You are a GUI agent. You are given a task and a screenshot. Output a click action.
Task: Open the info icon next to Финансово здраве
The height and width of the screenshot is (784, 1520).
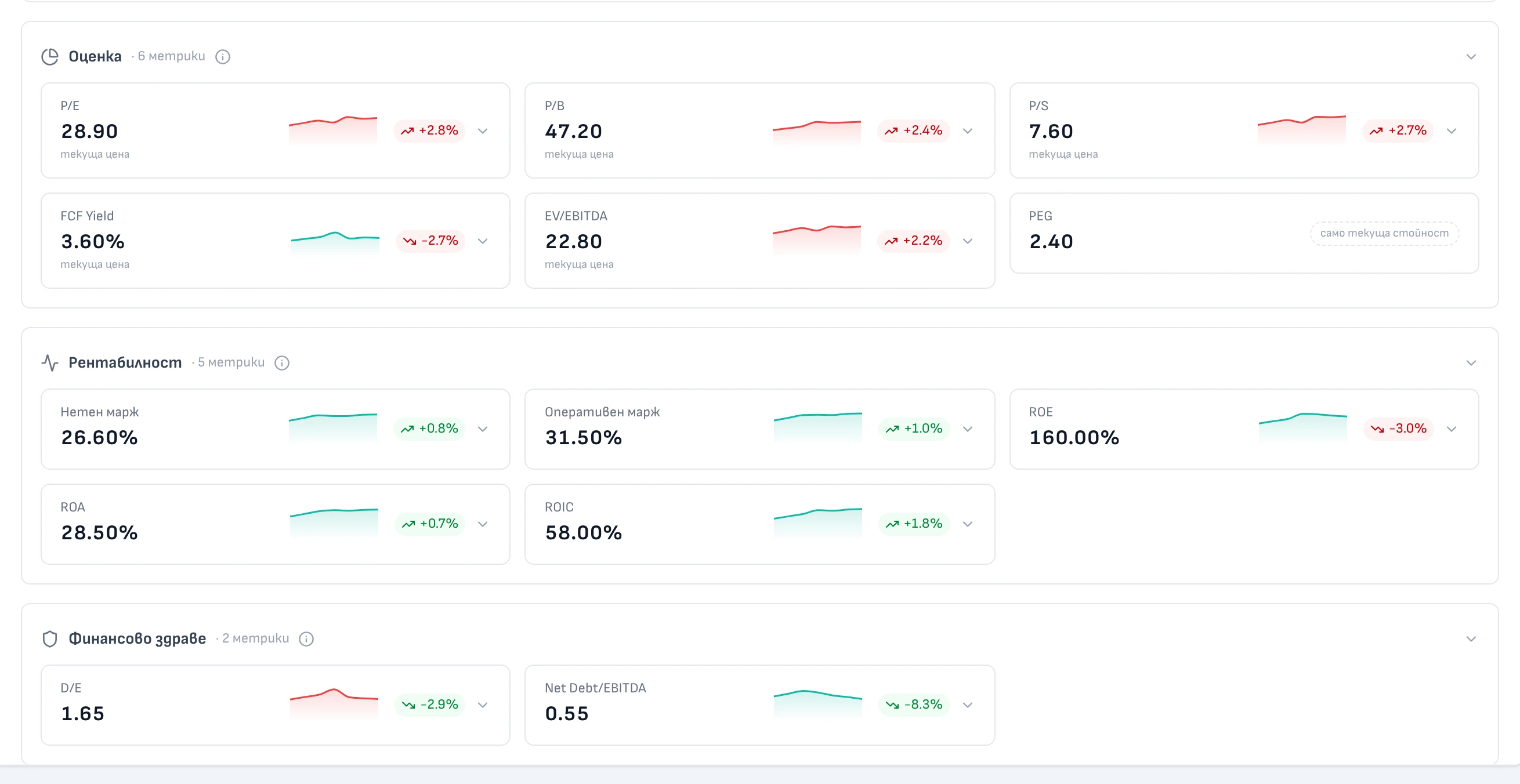point(306,639)
